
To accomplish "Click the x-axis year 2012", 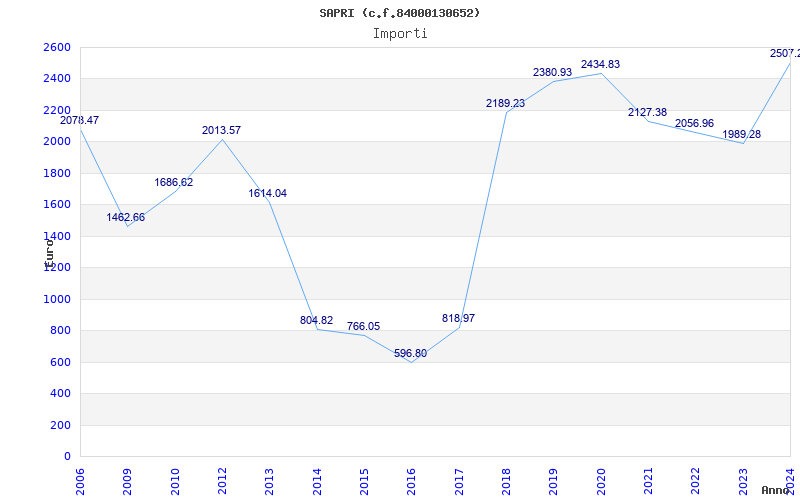I will (222, 481).
